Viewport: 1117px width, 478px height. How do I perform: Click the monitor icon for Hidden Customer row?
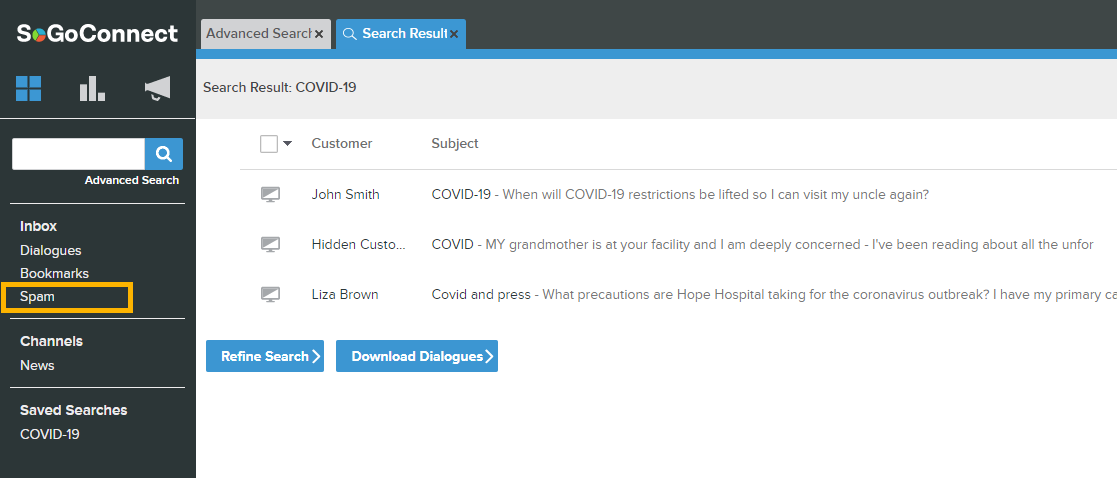pos(270,245)
